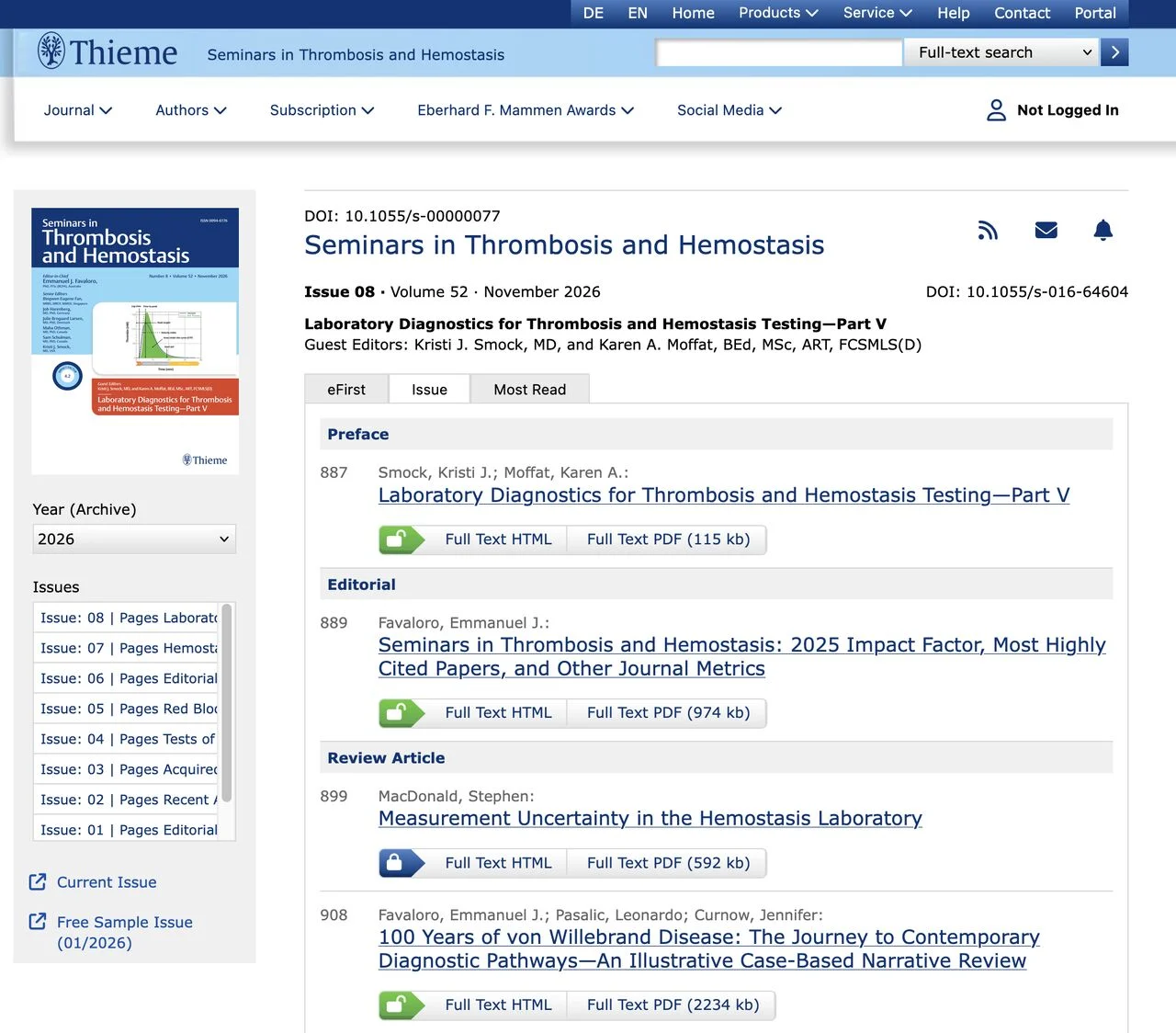Click external link icon beside Current Issue
The image size is (1176, 1033).
[x=38, y=882]
